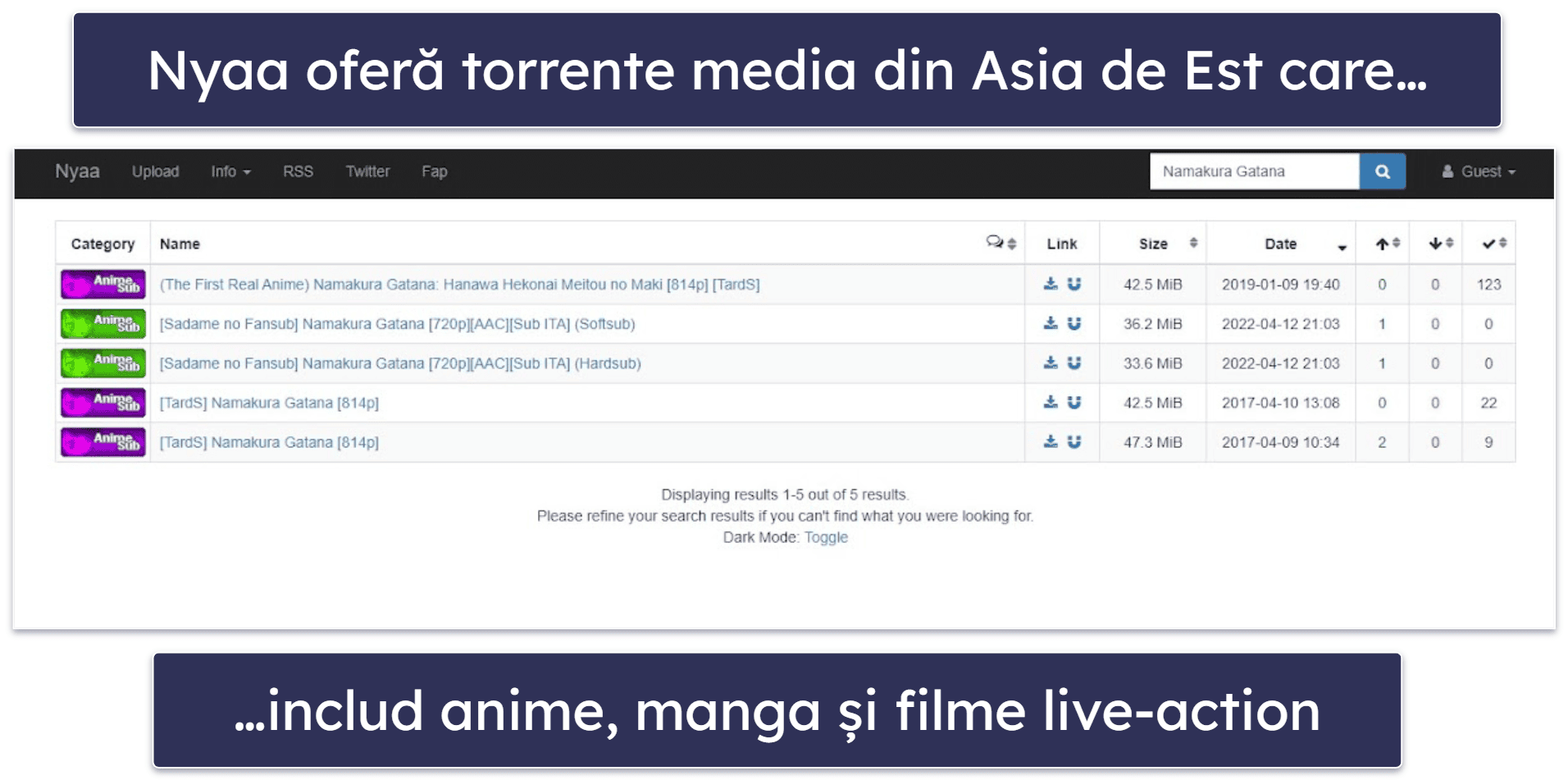Select the 33.6 MiB size value
Screen dimensions: 1568x780
pyautogui.click(x=1153, y=363)
